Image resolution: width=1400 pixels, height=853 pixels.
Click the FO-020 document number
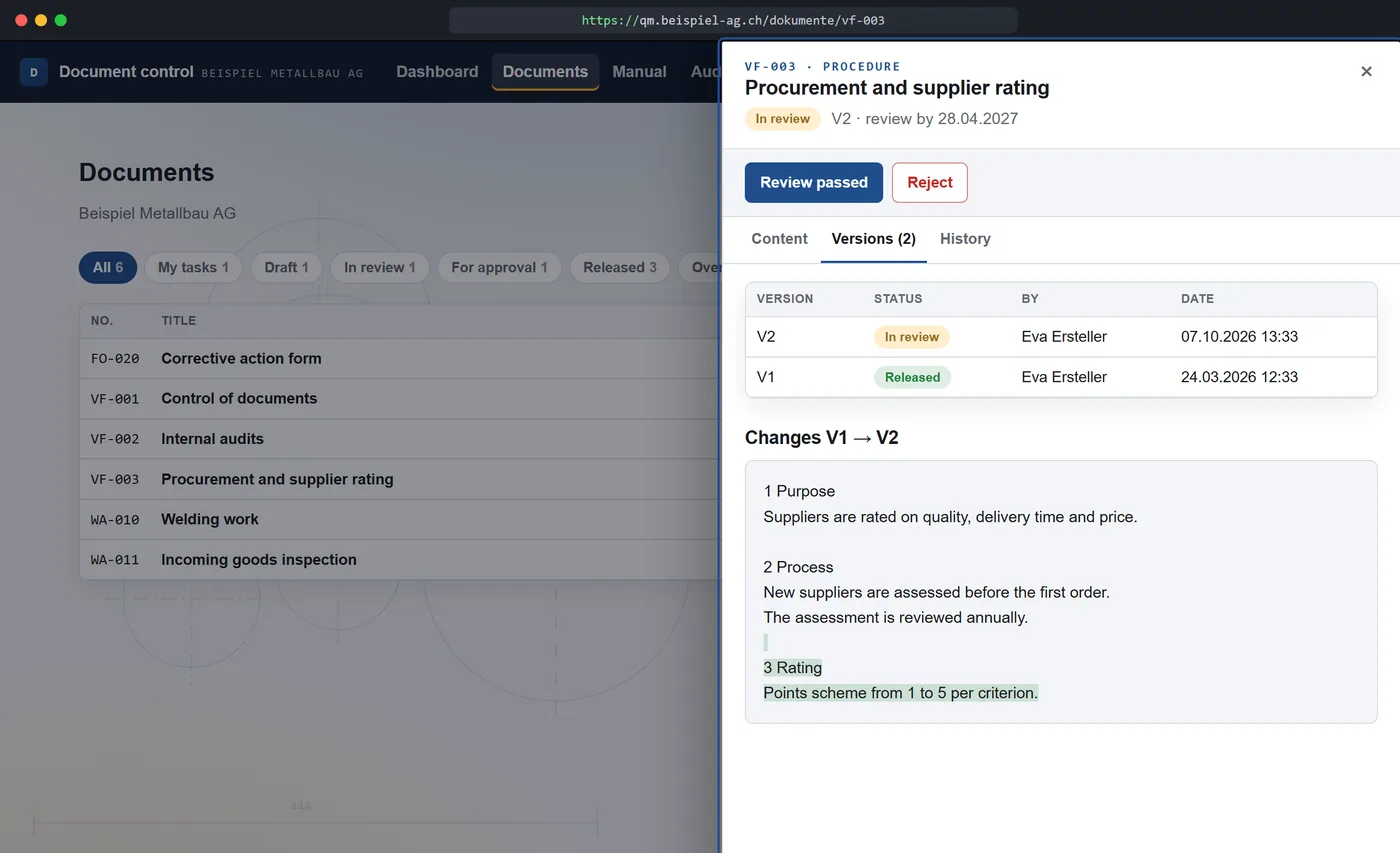(x=115, y=358)
